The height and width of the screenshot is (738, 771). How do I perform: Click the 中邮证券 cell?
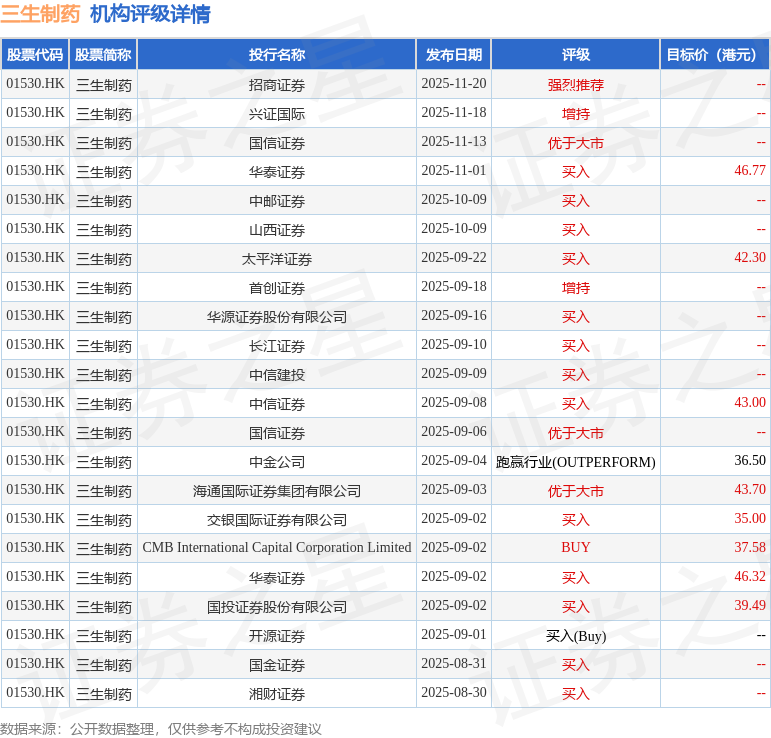[x=277, y=201]
